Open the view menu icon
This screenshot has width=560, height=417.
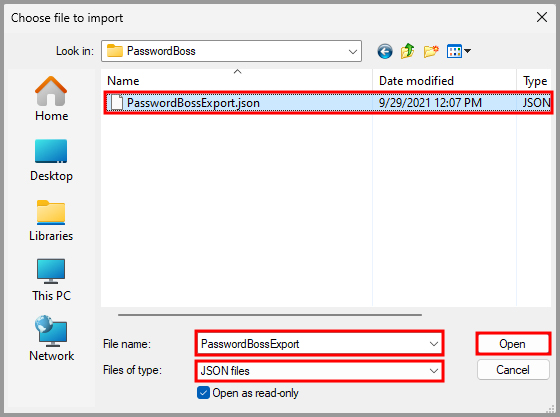[459, 51]
